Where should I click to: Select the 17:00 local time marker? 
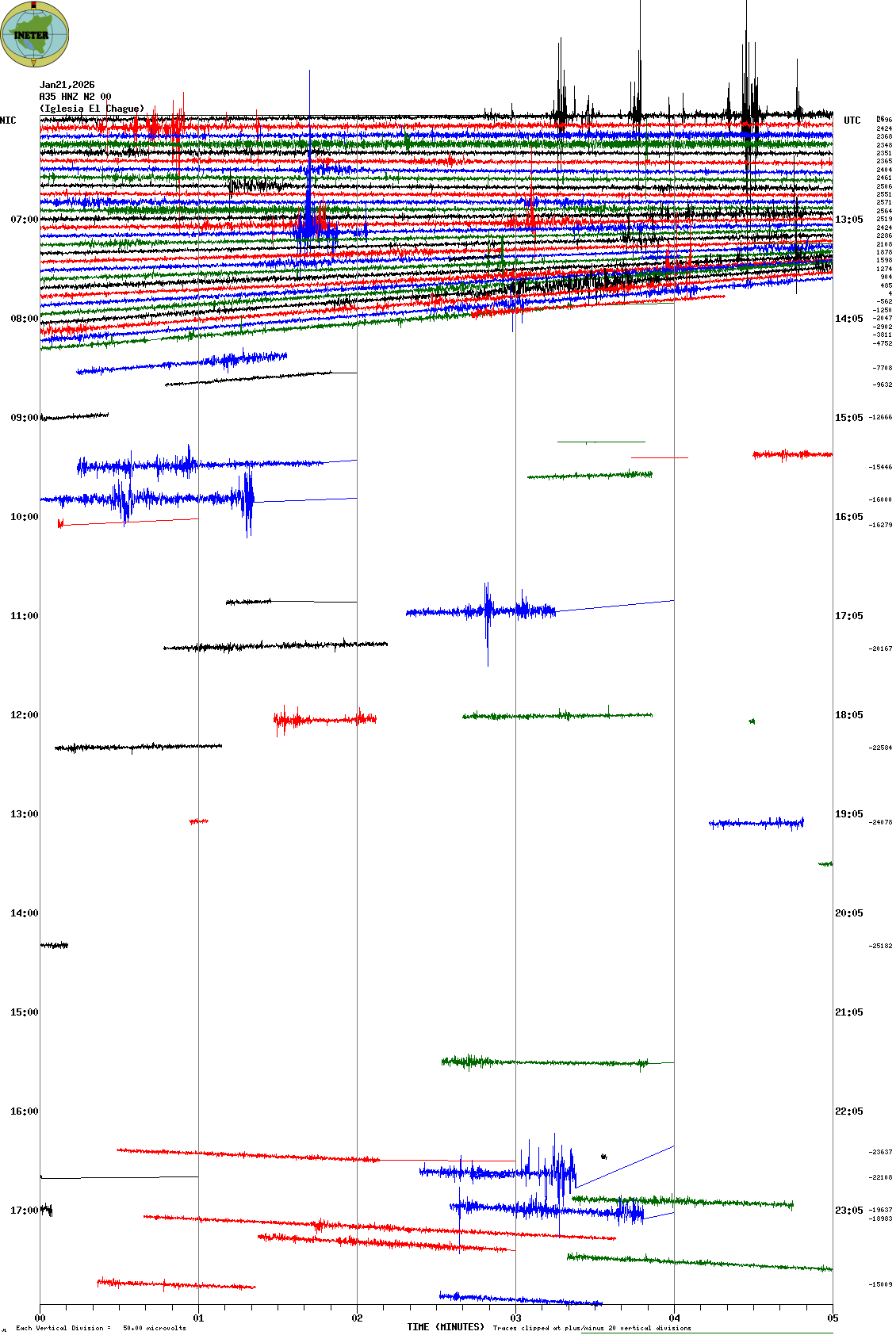[24, 1211]
